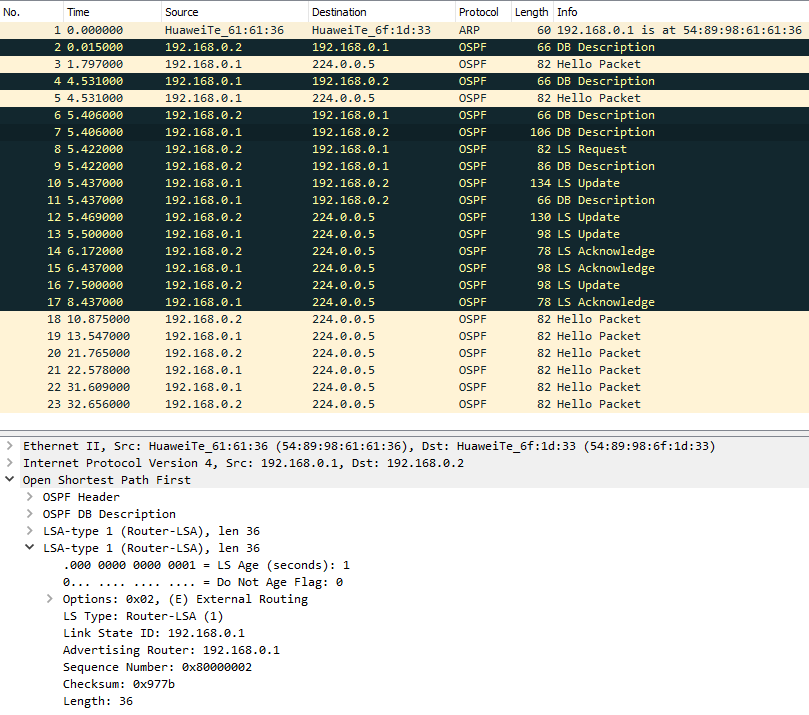Select packet 17 LS Acknowledge at 8.437000
Image resolution: width=809 pixels, height=715 pixels.
click(x=404, y=302)
